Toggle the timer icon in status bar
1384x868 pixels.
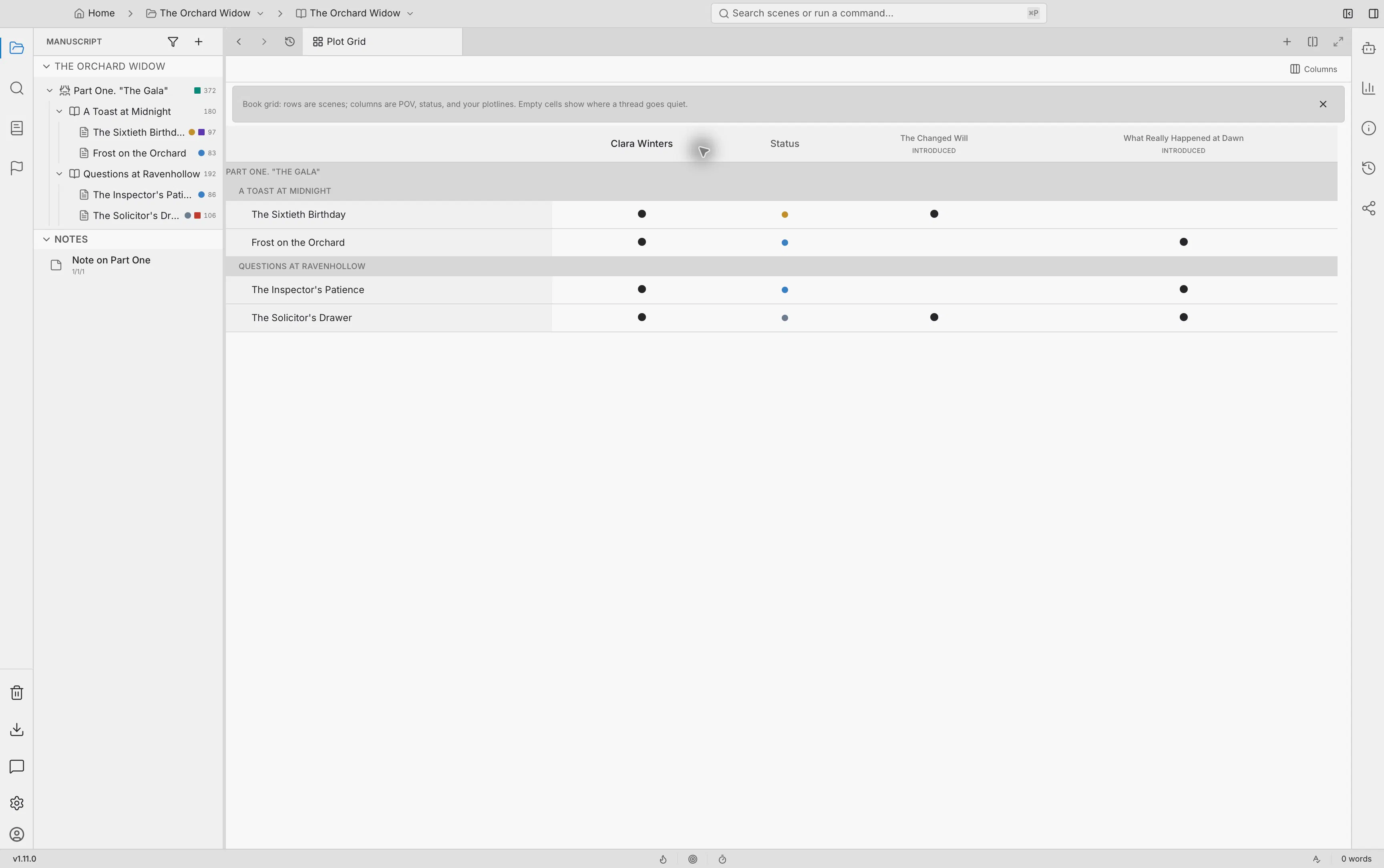click(723, 859)
